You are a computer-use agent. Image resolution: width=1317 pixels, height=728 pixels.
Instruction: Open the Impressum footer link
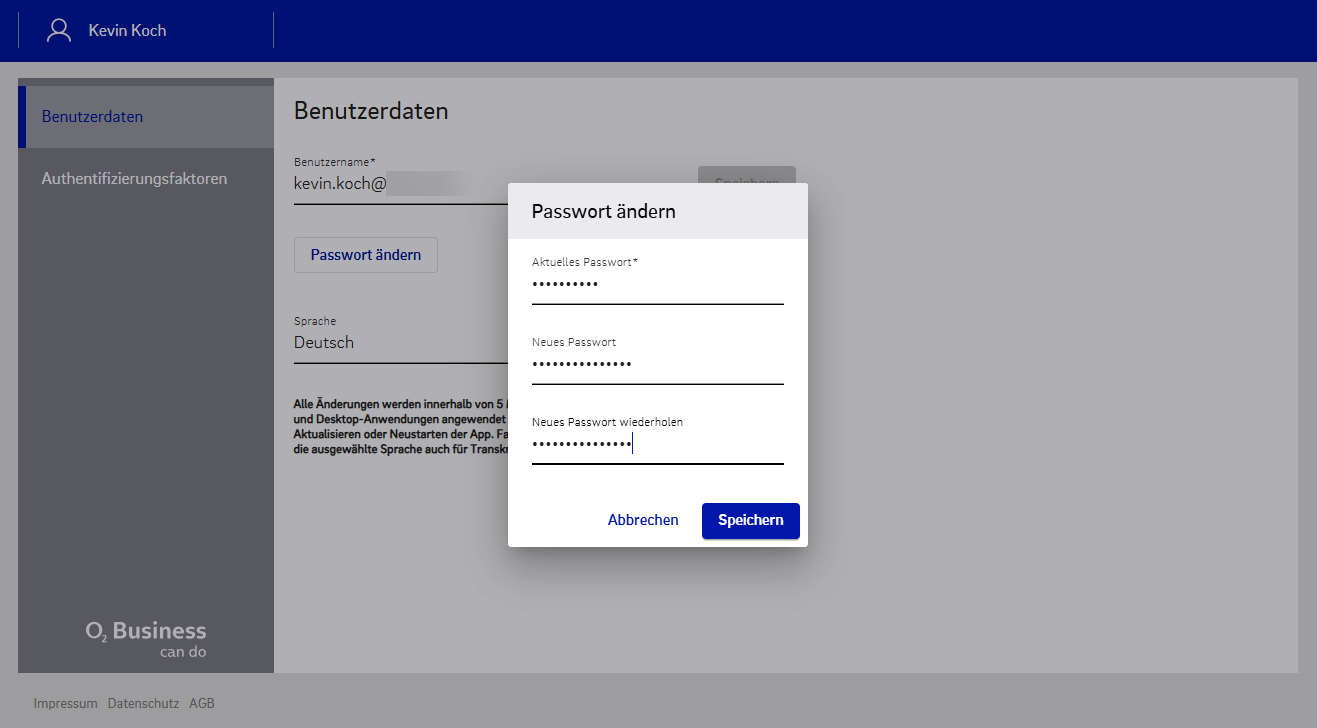pos(65,703)
